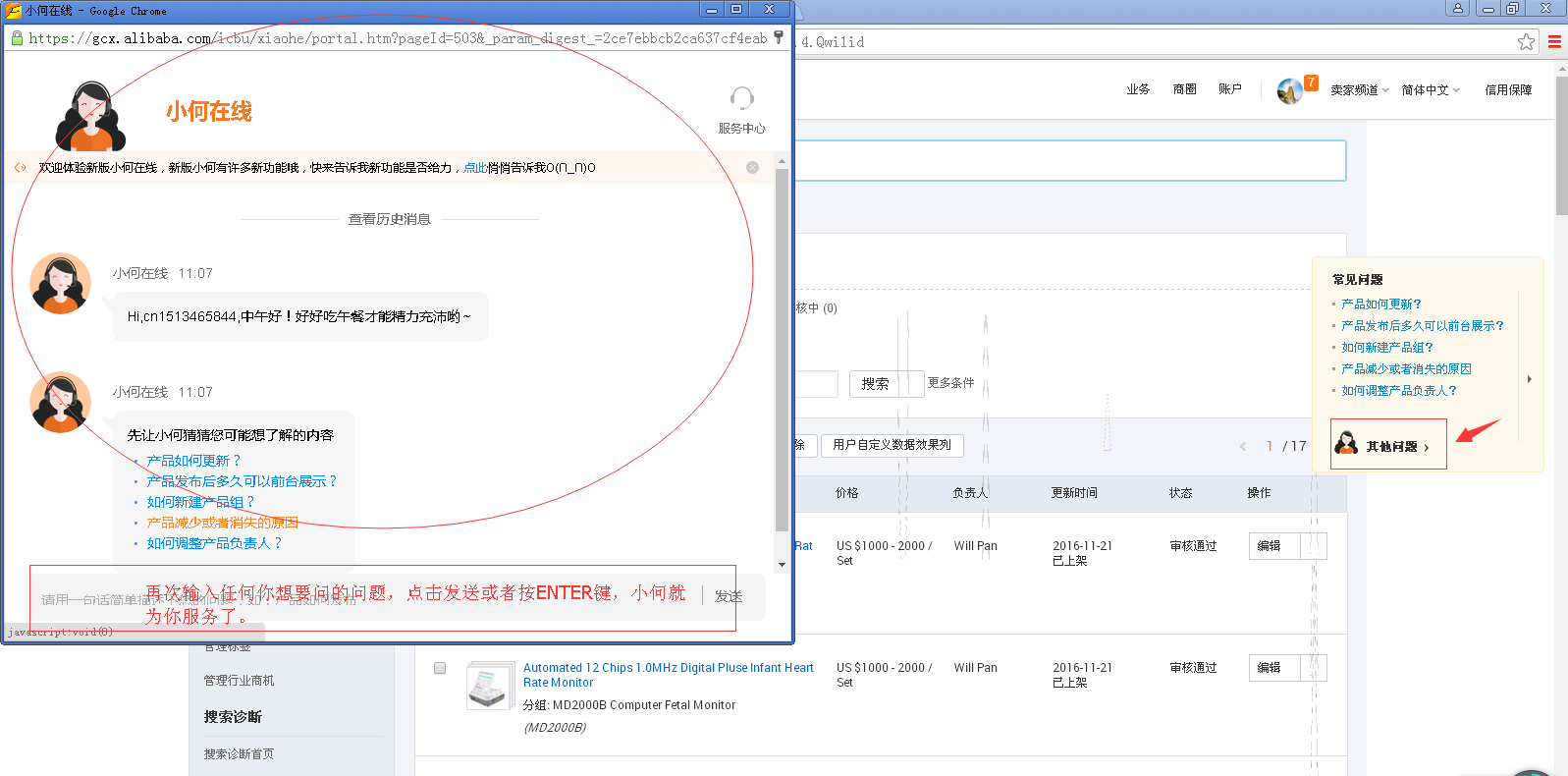Open the 账户 menu
The height and width of the screenshot is (776, 1568).
1230,89
